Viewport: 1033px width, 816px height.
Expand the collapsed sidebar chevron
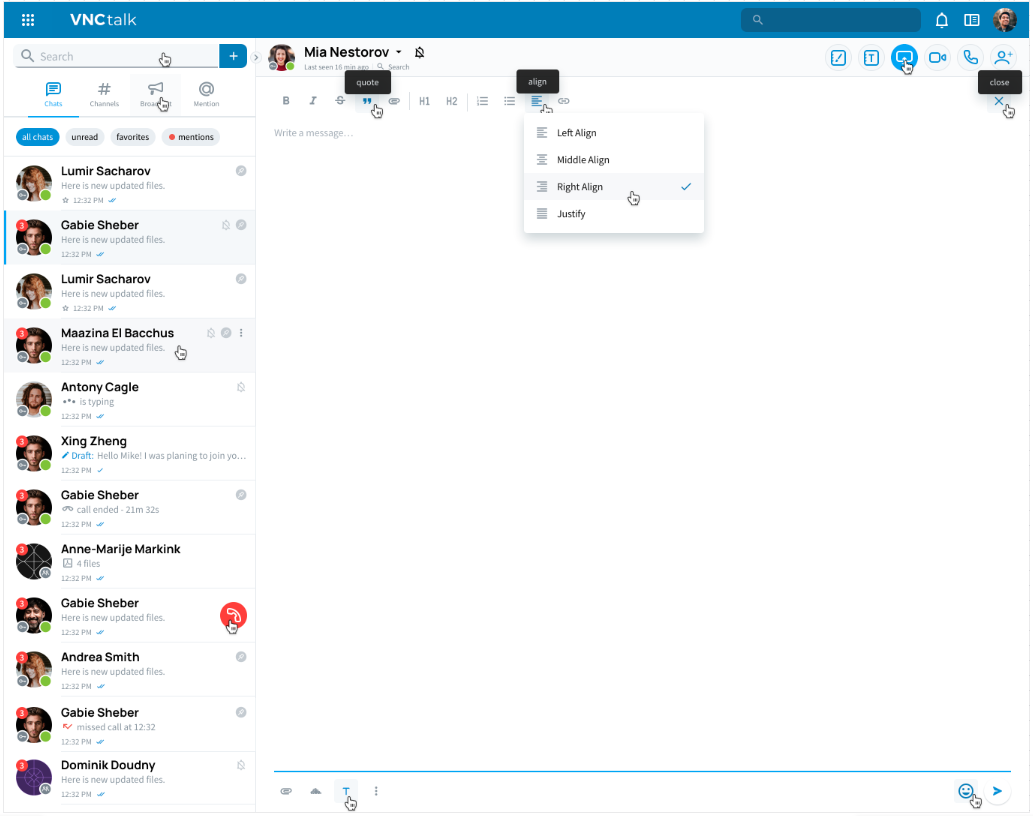pyautogui.click(x=256, y=57)
